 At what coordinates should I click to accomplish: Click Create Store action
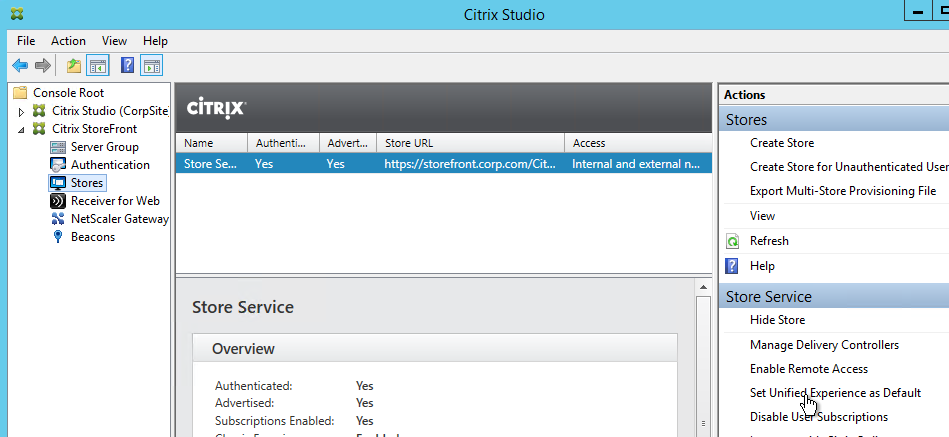click(x=782, y=143)
